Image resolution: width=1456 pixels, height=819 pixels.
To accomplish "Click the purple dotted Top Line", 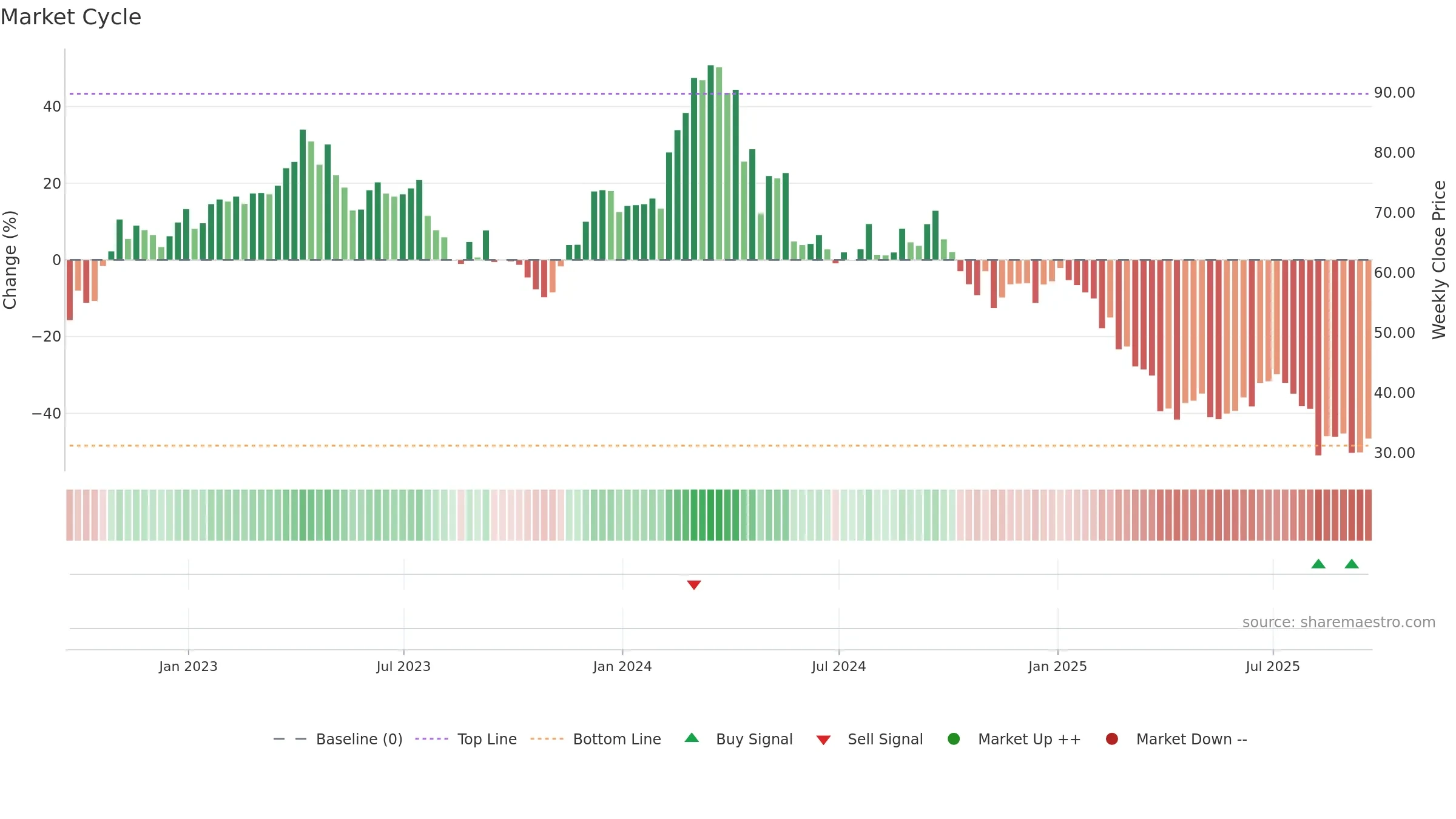I will 719,93.
